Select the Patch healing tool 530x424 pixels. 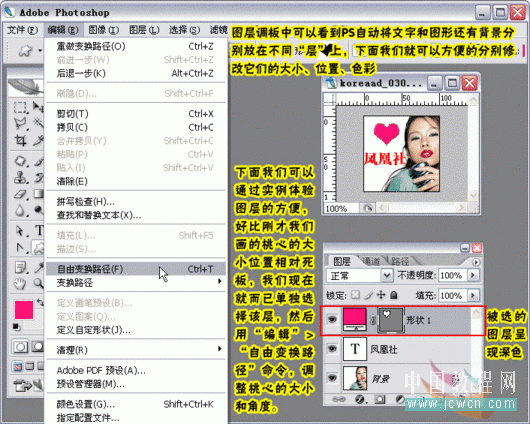[20, 161]
